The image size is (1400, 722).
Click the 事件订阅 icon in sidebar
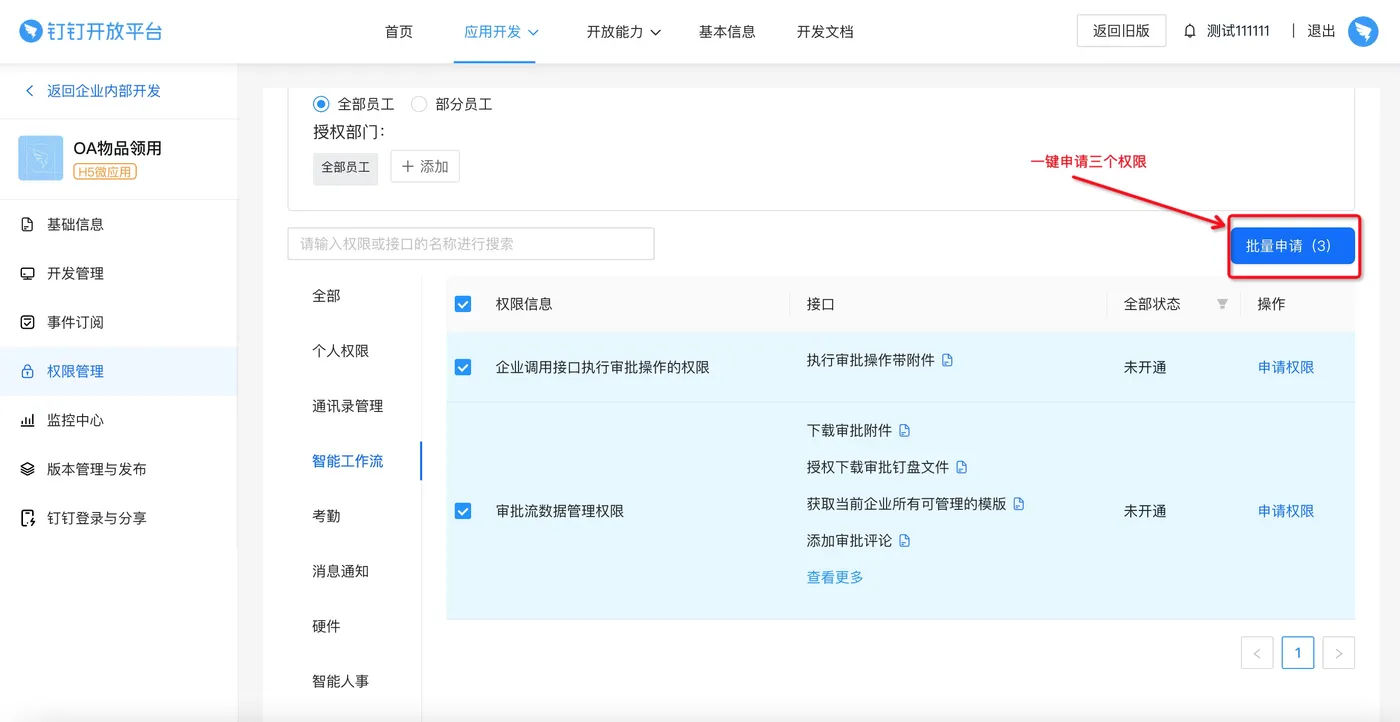(x=28, y=322)
